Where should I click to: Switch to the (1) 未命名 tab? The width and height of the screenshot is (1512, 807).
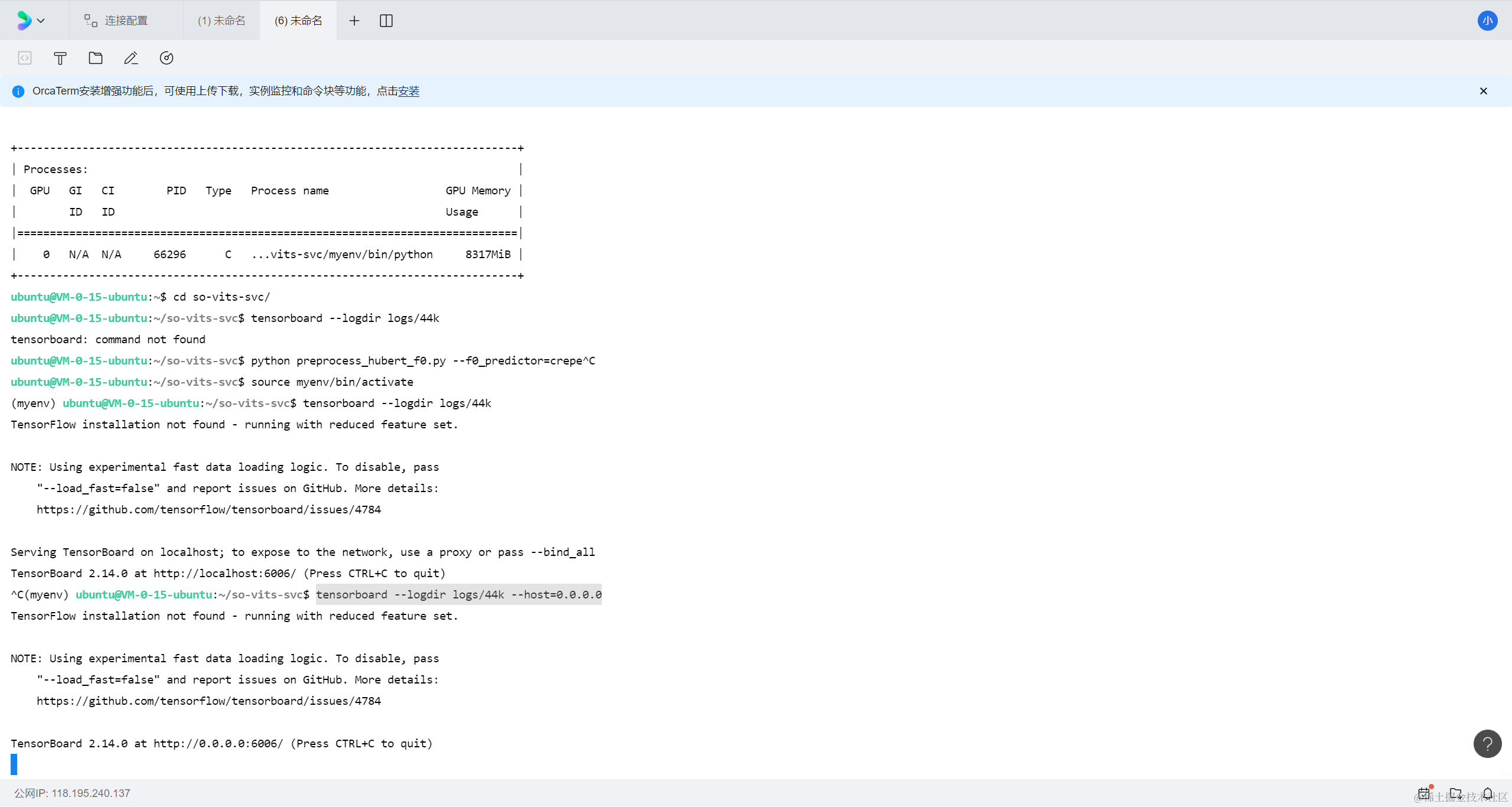tap(221, 21)
